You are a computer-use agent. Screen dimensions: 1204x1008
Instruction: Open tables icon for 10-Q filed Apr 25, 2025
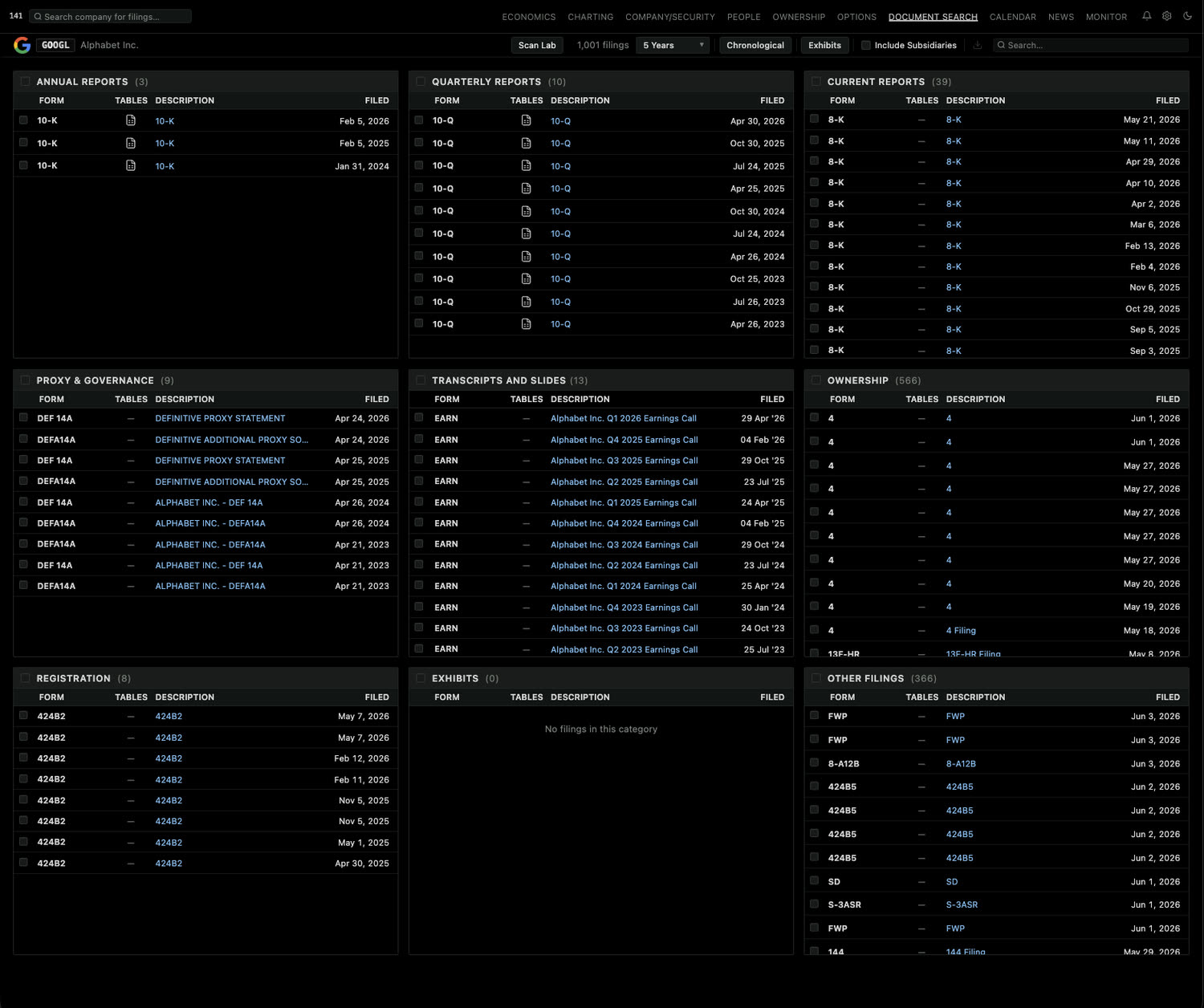click(527, 188)
